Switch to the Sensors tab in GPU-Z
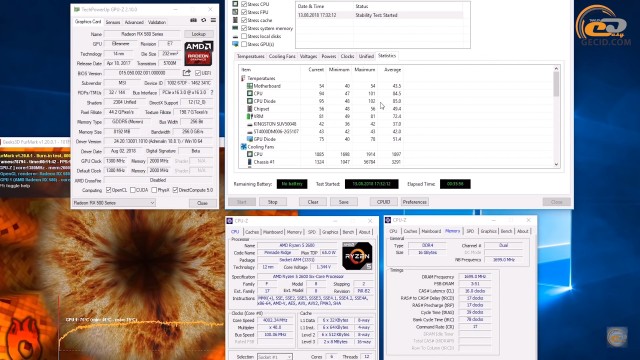640x360 pixels. coord(113,22)
